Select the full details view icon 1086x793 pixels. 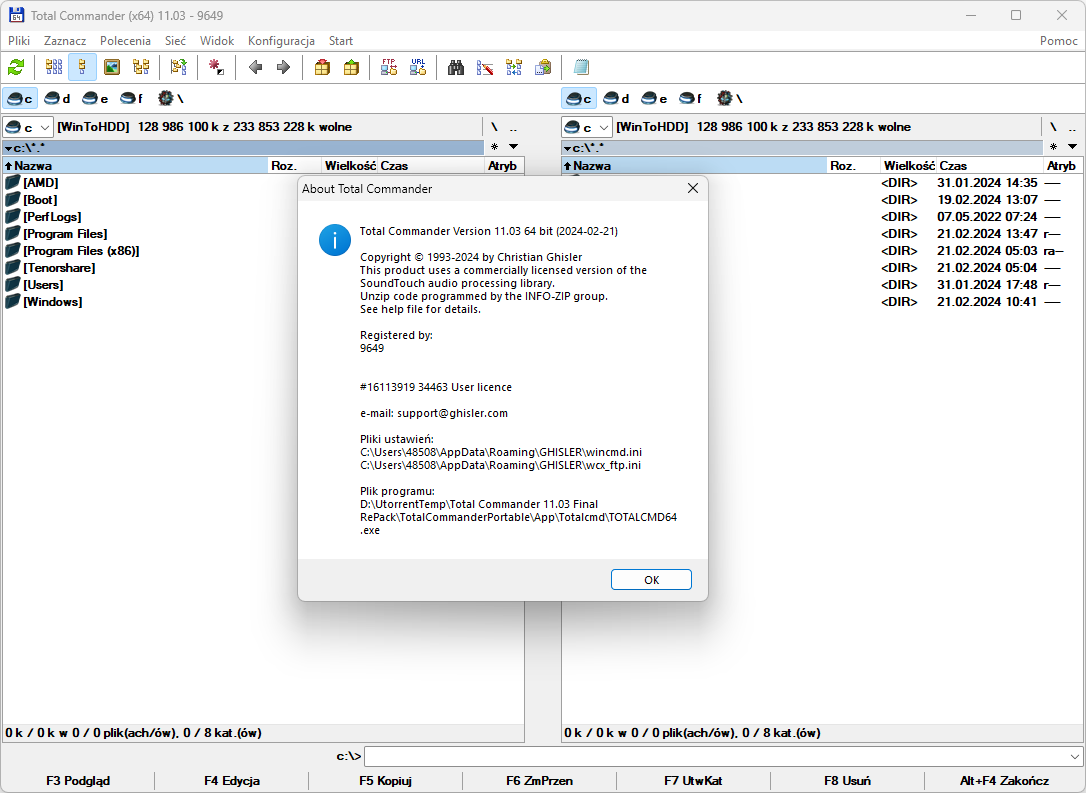pyautogui.click(x=82, y=67)
